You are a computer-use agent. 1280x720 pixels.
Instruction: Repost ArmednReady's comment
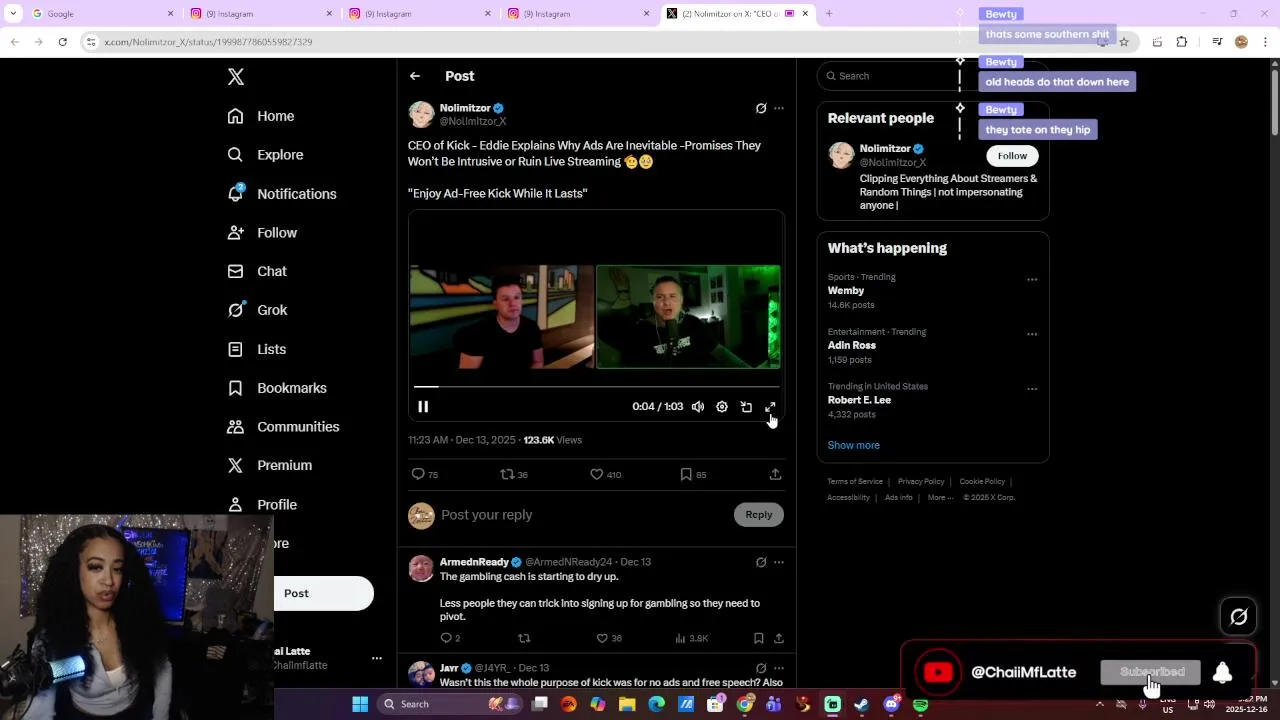click(x=524, y=638)
